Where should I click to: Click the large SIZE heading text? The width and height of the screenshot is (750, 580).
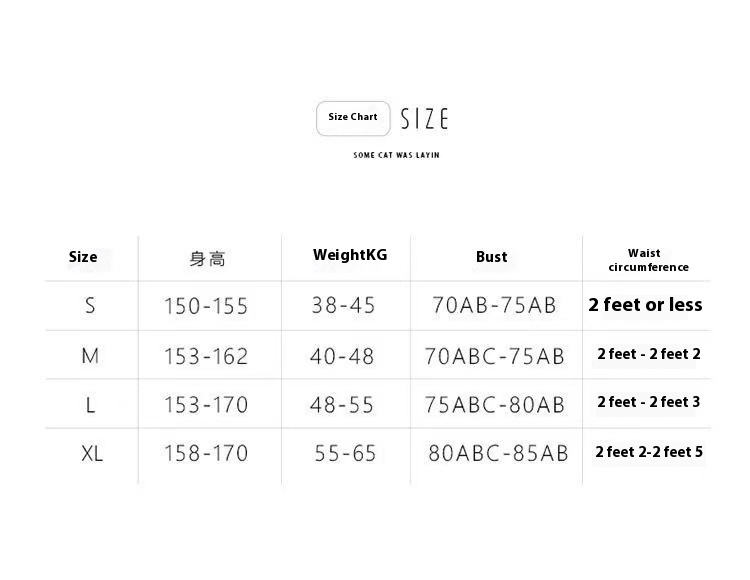(424, 119)
